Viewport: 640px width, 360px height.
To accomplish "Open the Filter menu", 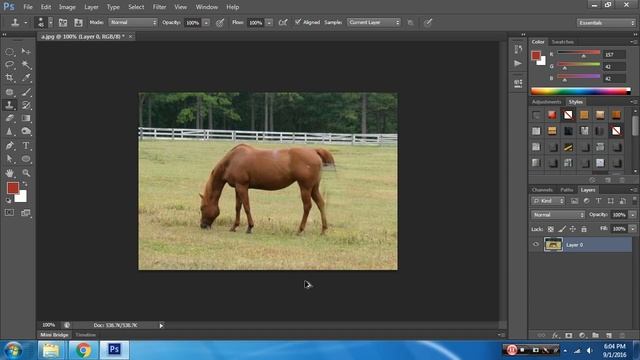I will click(159, 7).
